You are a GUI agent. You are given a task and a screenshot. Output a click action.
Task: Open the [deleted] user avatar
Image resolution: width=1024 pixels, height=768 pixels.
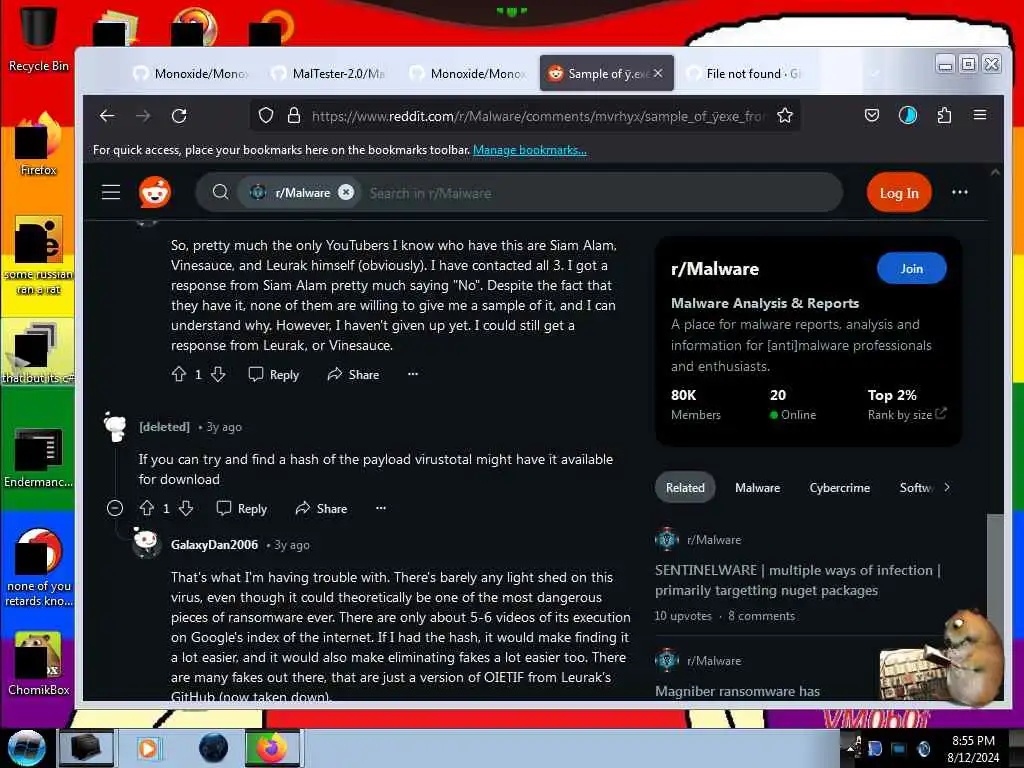[116, 427]
